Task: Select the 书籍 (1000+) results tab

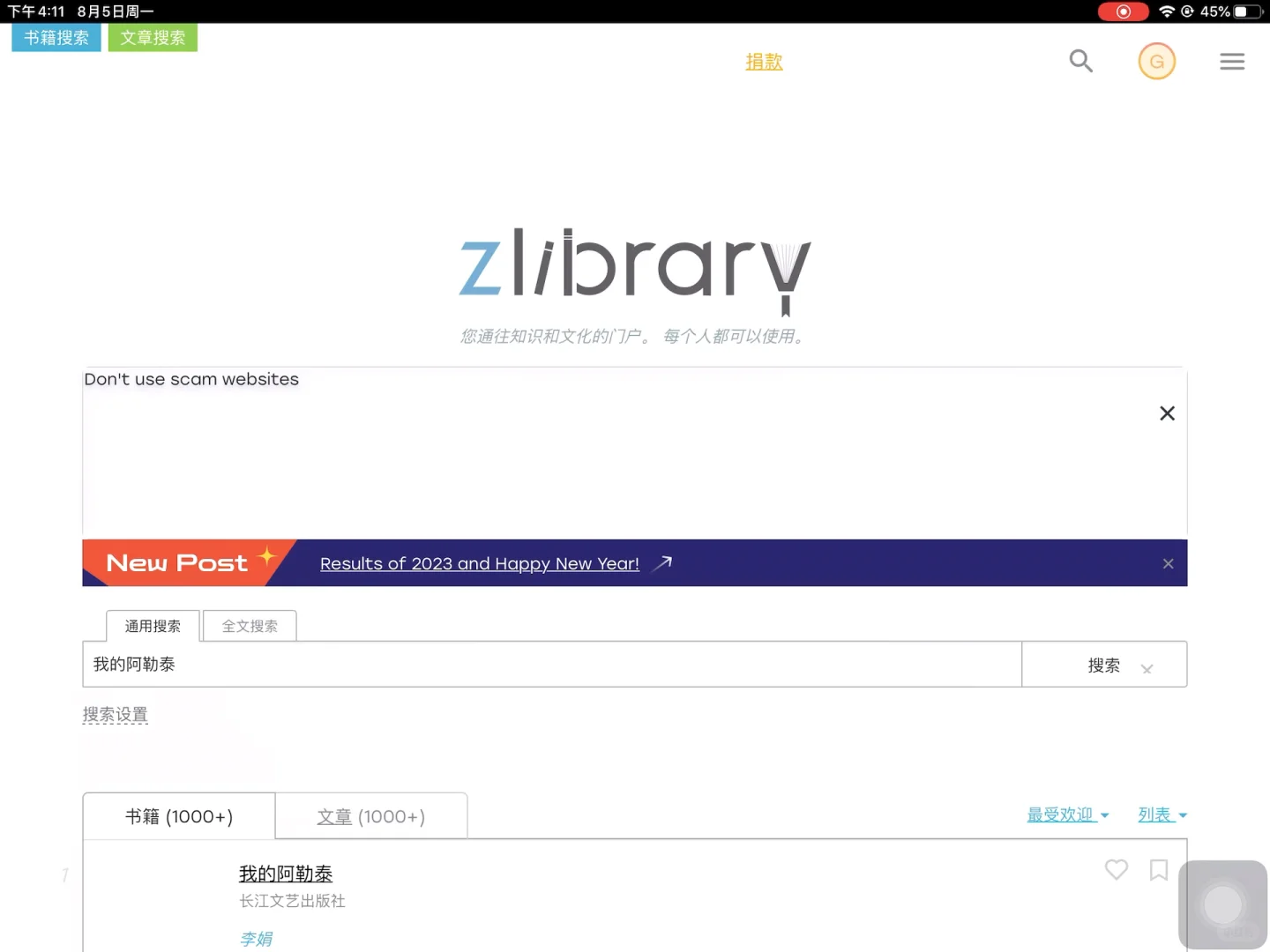Action: point(179,816)
